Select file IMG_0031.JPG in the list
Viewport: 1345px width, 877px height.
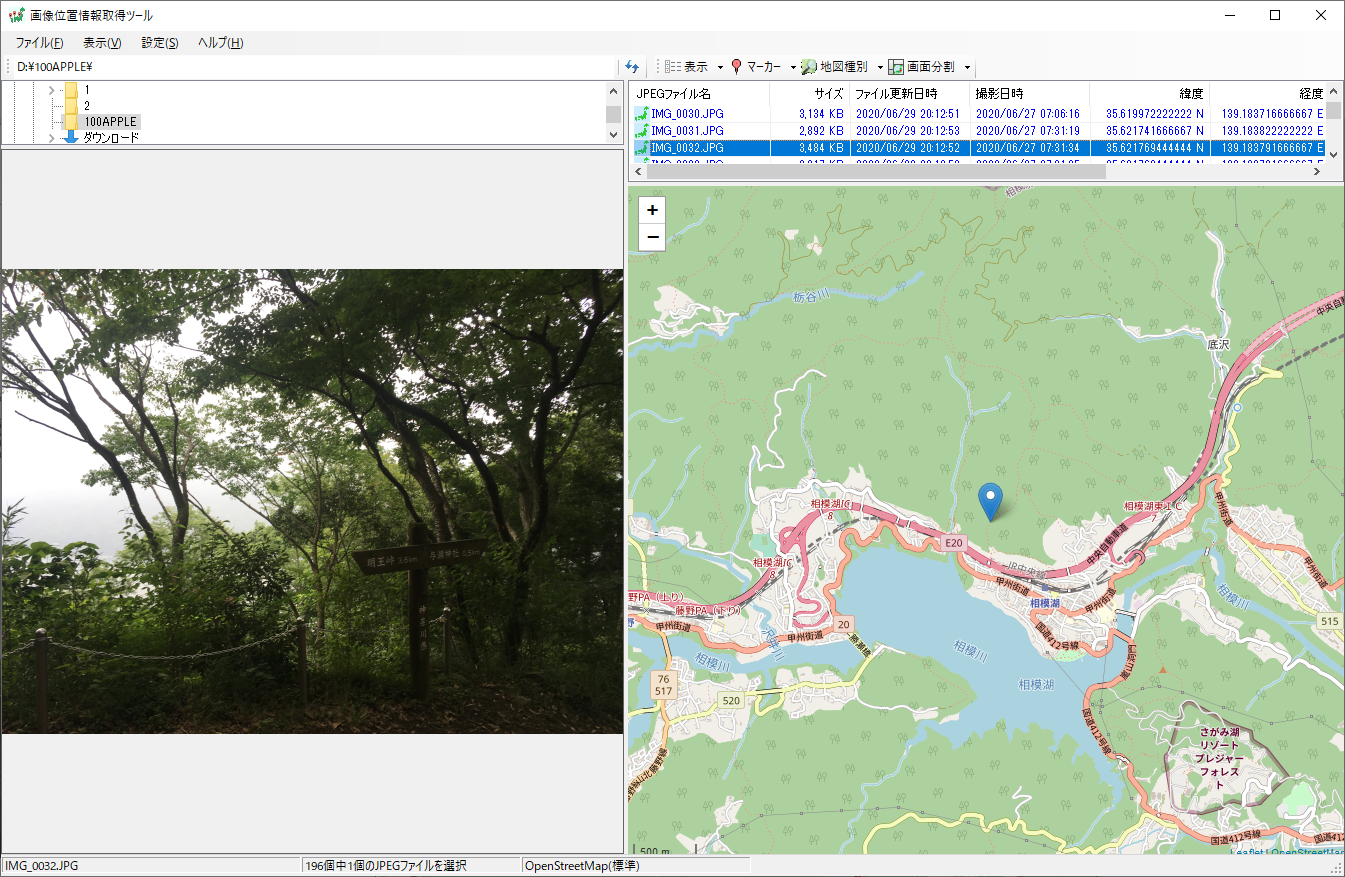[x=687, y=131]
